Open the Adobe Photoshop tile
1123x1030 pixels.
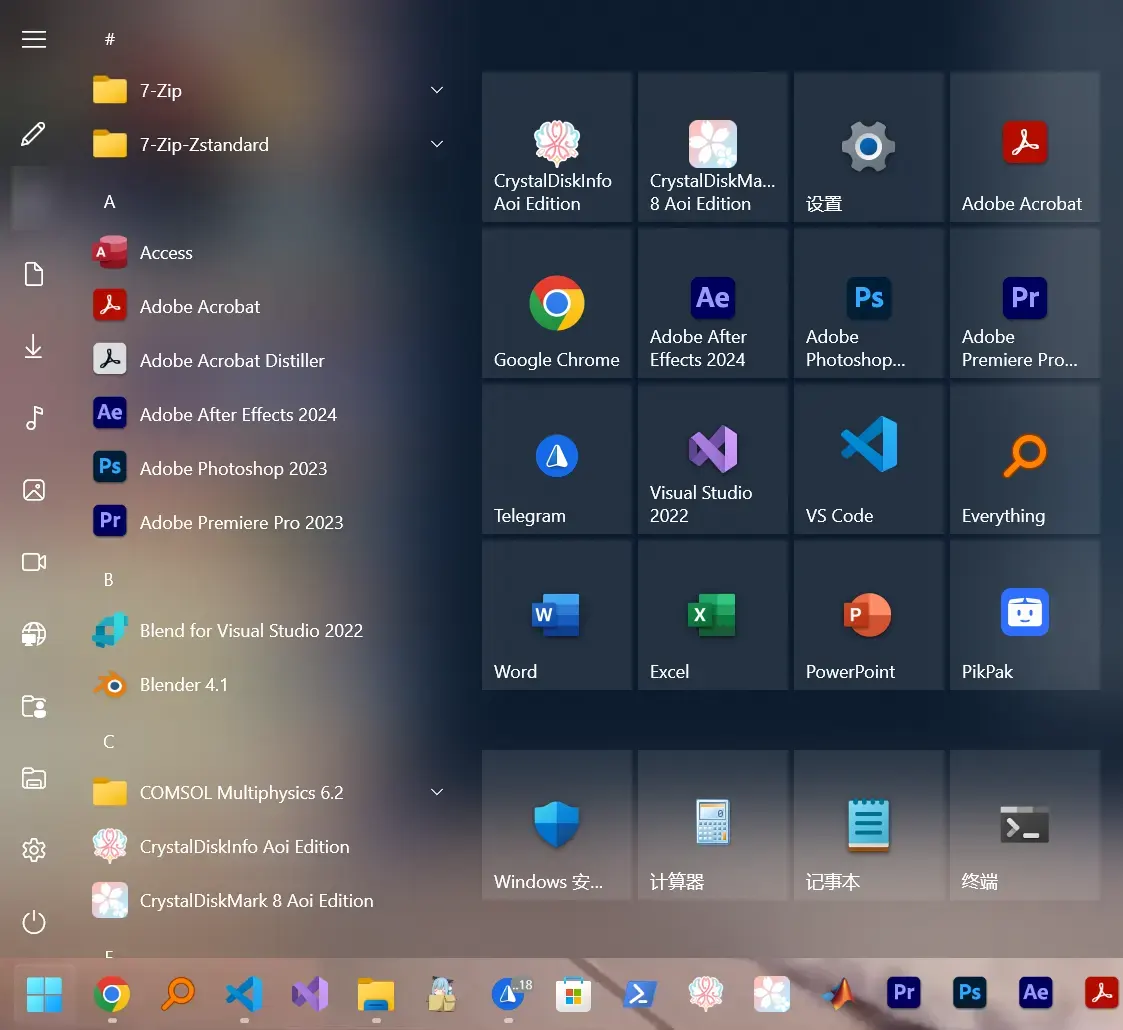point(868,303)
